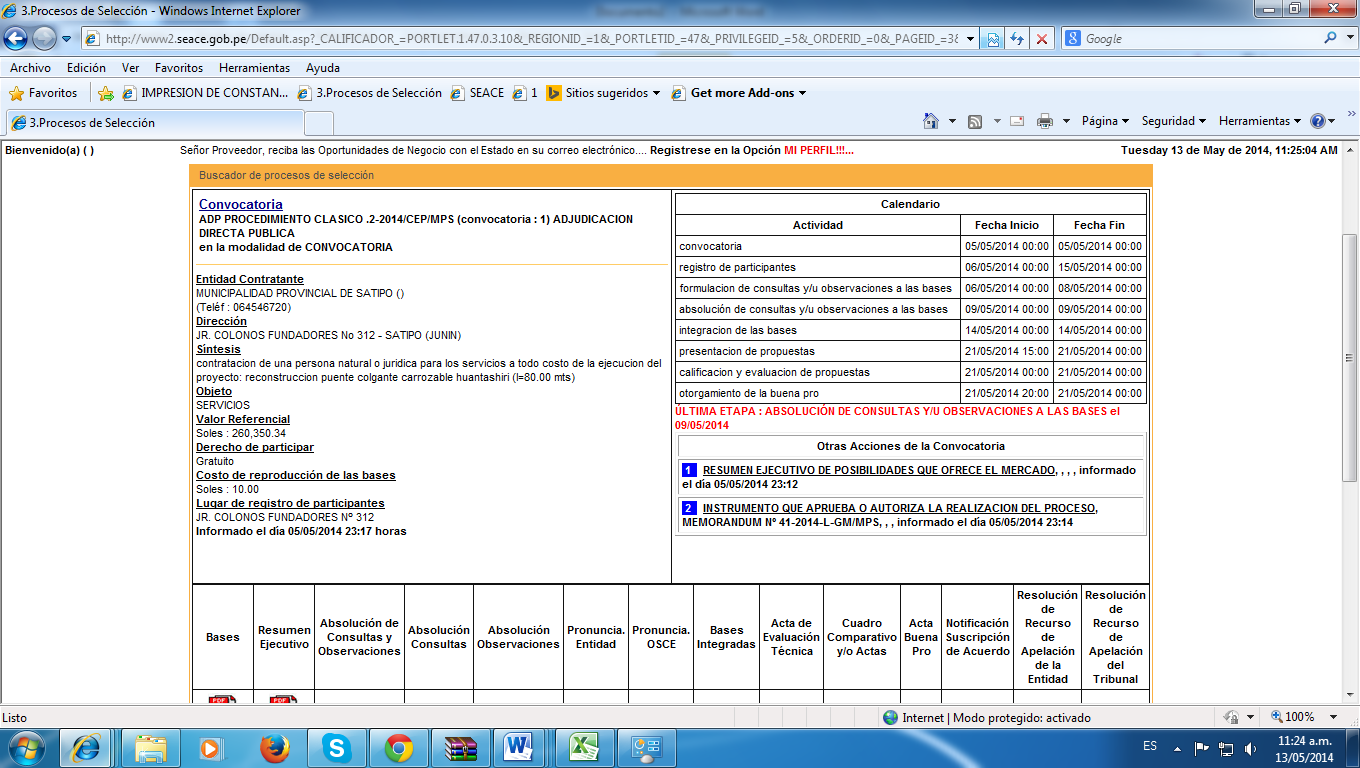This screenshot has height=768, width=1360.
Task: Expand Sitios sugeridos dropdown
Action: click(656, 93)
